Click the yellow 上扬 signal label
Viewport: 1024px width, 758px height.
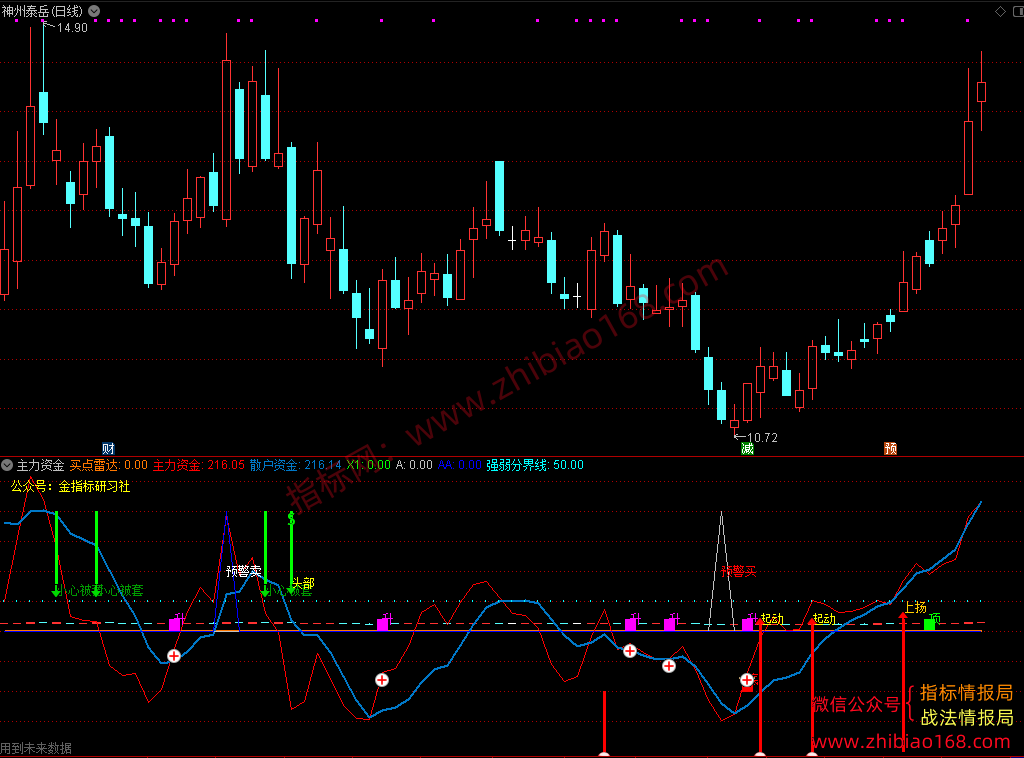(916, 607)
